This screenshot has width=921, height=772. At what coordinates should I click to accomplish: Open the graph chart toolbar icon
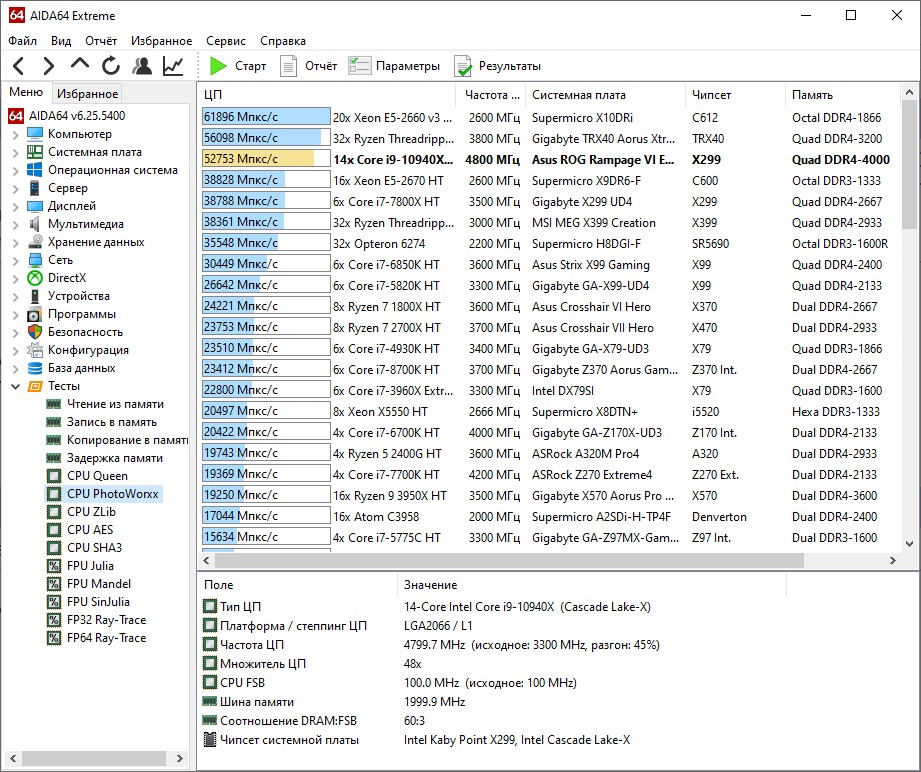(173, 66)
